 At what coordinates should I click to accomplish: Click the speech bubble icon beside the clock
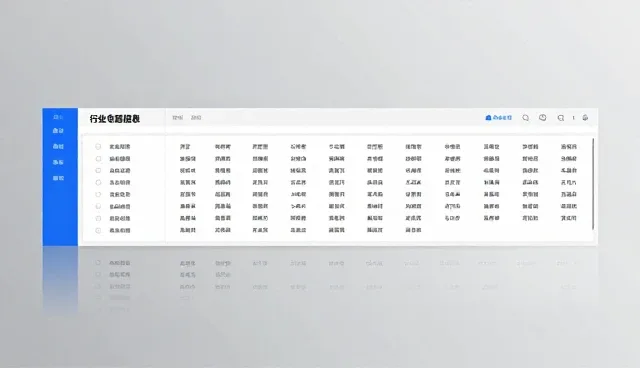pos(561,118)
